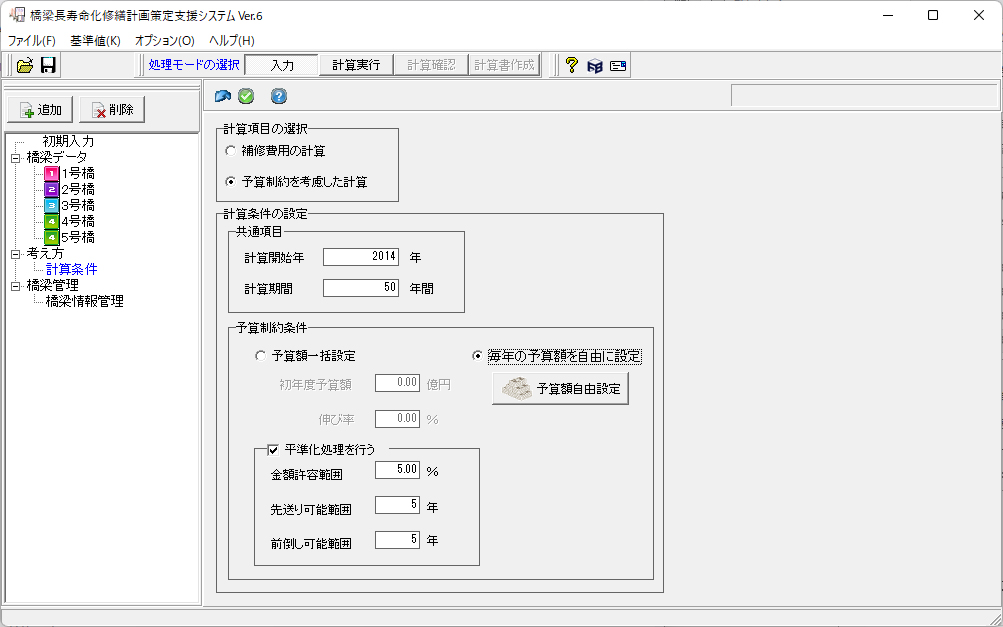
Task: Click the empty status box at top right
Action: click(x=864, y=96)
